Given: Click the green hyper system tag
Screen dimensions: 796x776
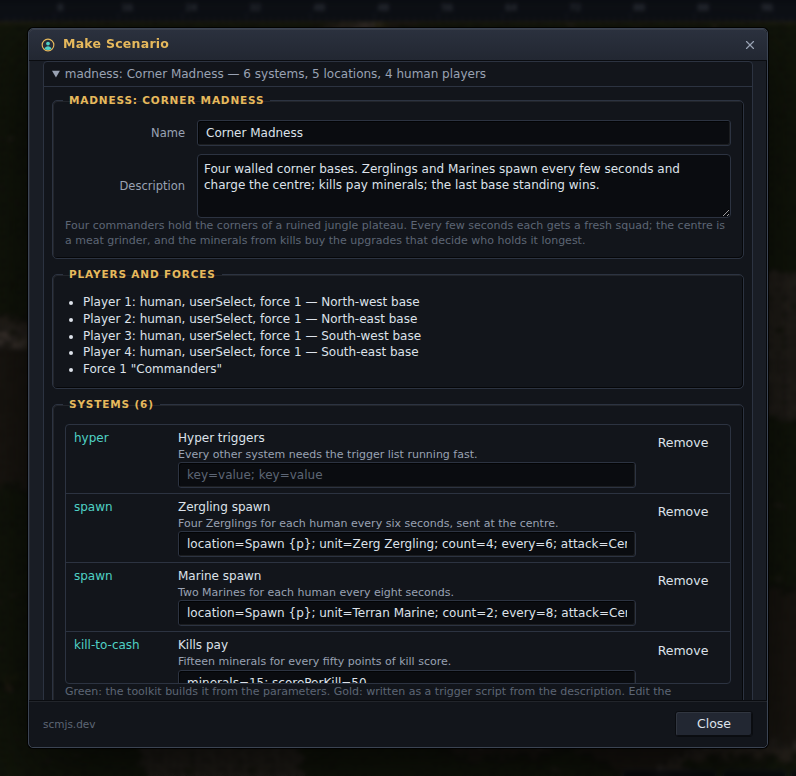Looking at the screenshot, I should 91,437.
